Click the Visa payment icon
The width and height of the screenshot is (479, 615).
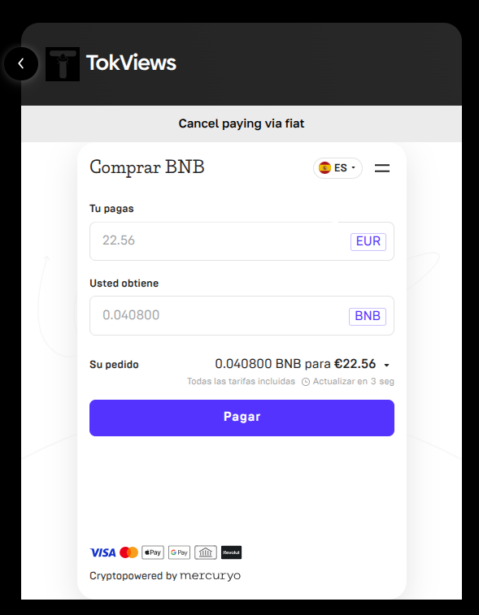click(103, 553)
